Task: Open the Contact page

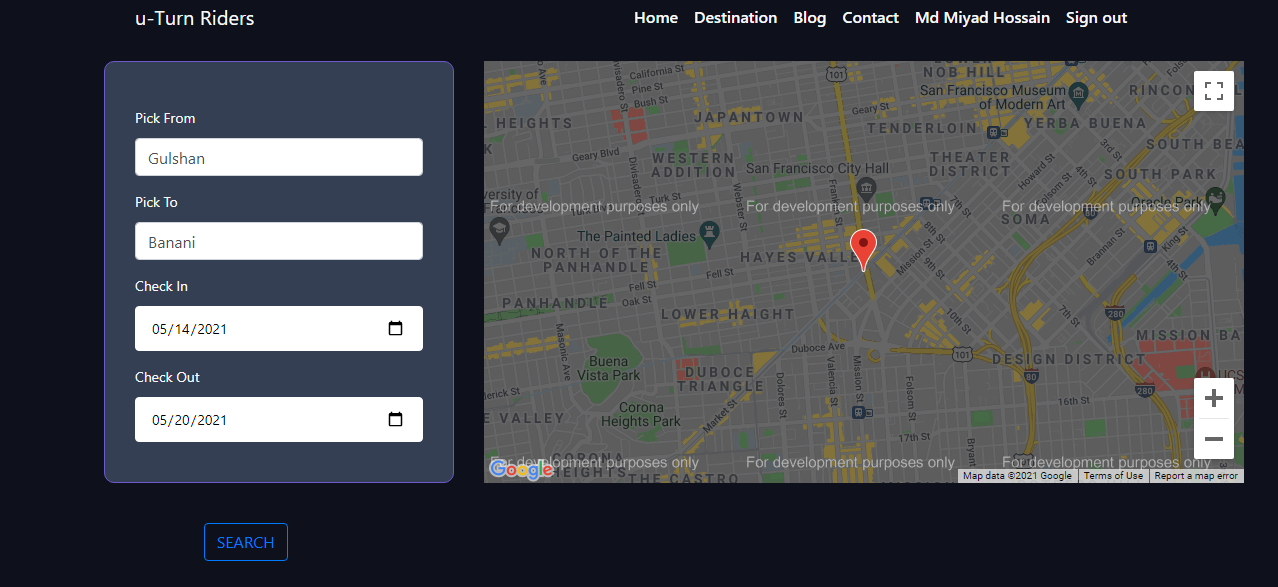Action: pyautogui.click(x=870, y=17)
